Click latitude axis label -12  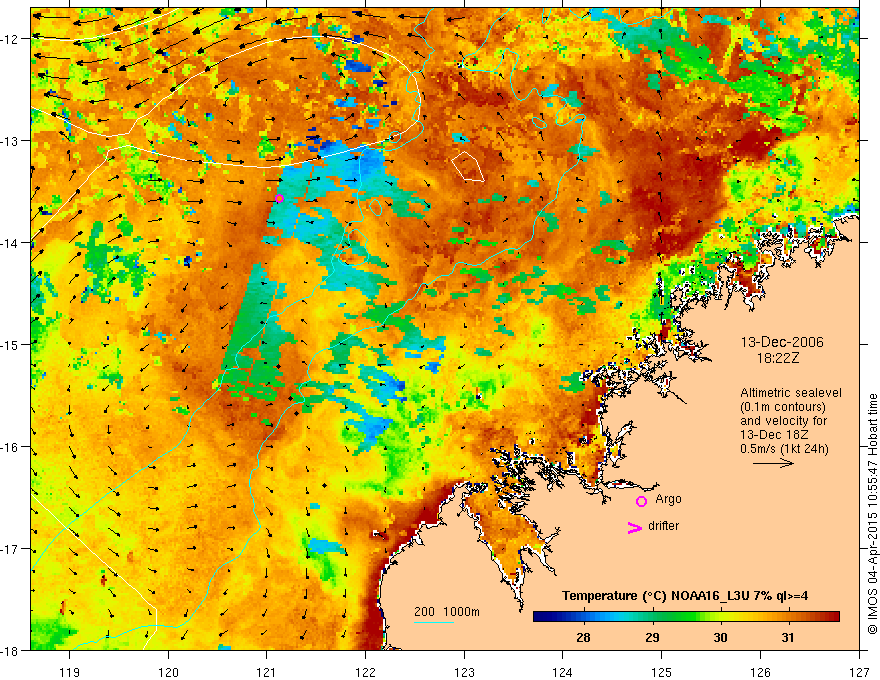10,39
